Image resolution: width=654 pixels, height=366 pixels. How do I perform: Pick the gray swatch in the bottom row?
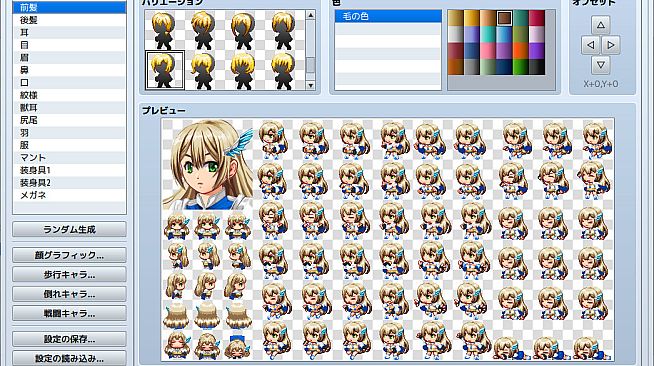[x=472, y=67]
